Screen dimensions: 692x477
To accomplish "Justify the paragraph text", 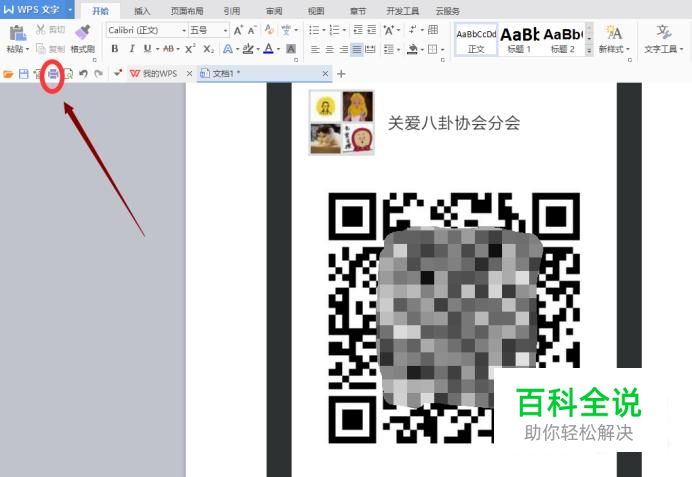I will pyautogui.click(x=357, y=49).
